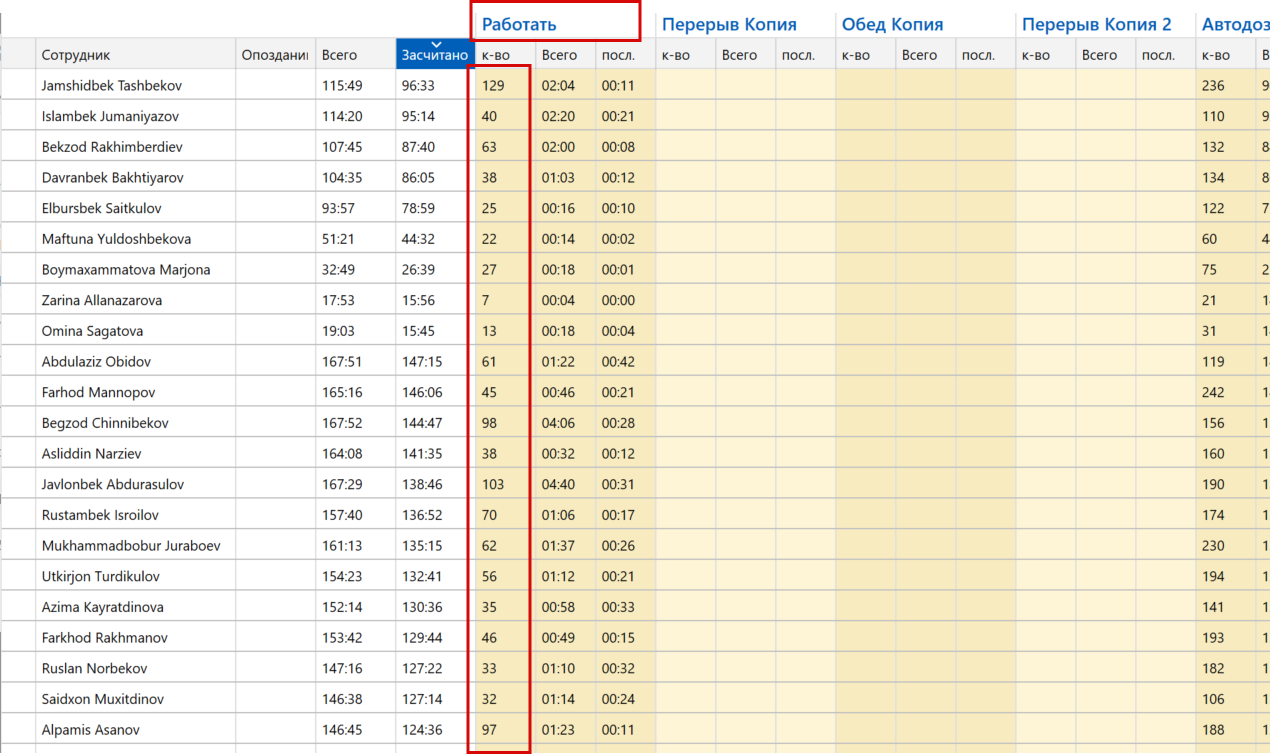This screenshot has height=754, width=1270.
Task: Click the Всего header under Работать
Action: coord(566,55)
